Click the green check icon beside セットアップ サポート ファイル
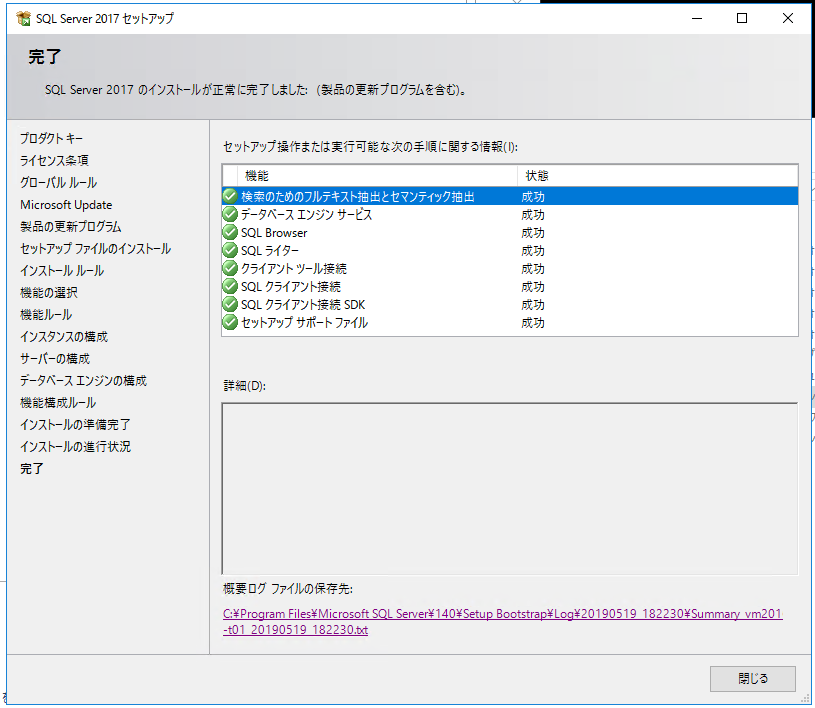 (x=230, y=322)
